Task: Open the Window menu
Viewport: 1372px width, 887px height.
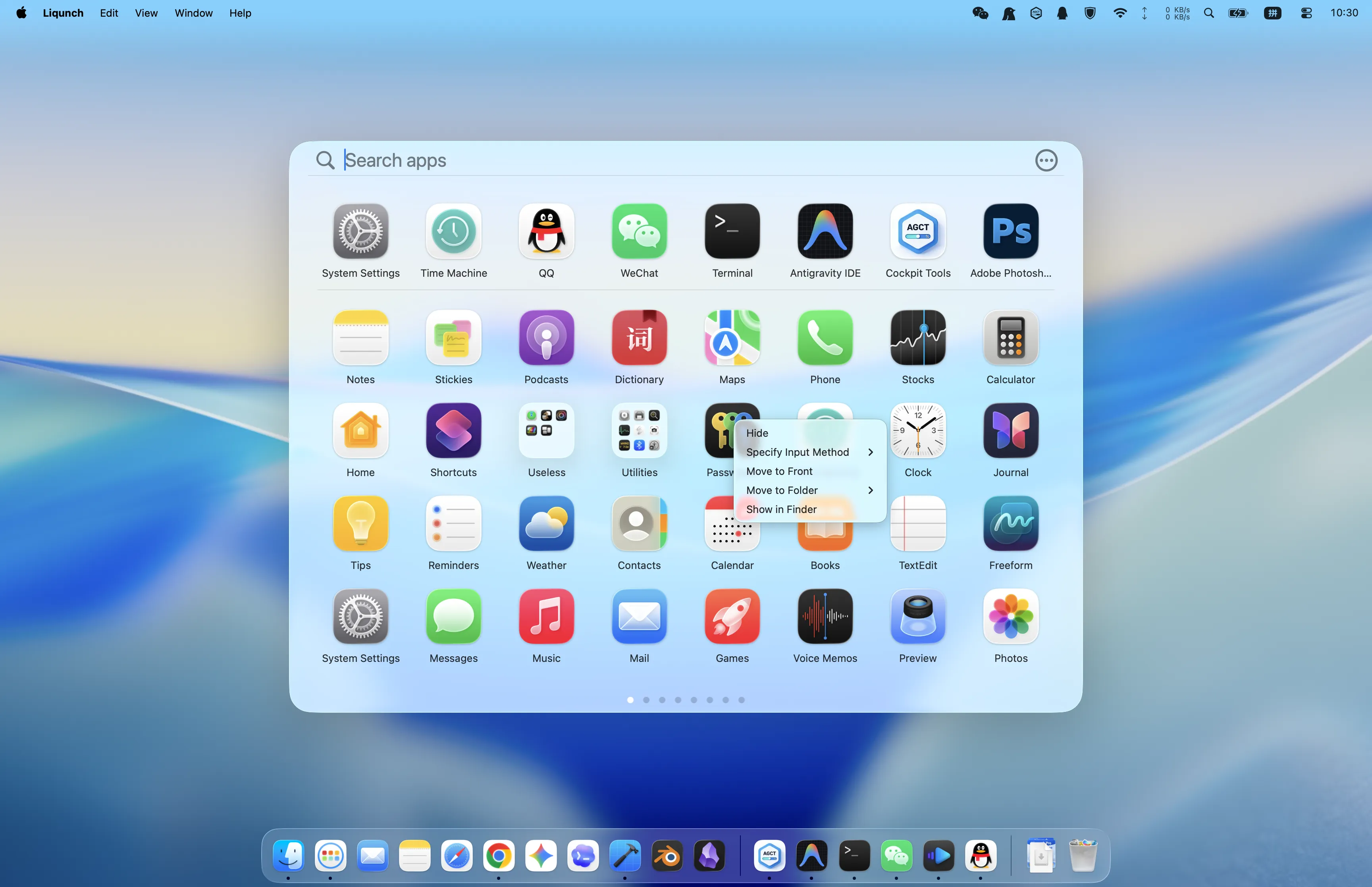Action: pyautogui.click(x=193, y=13)
